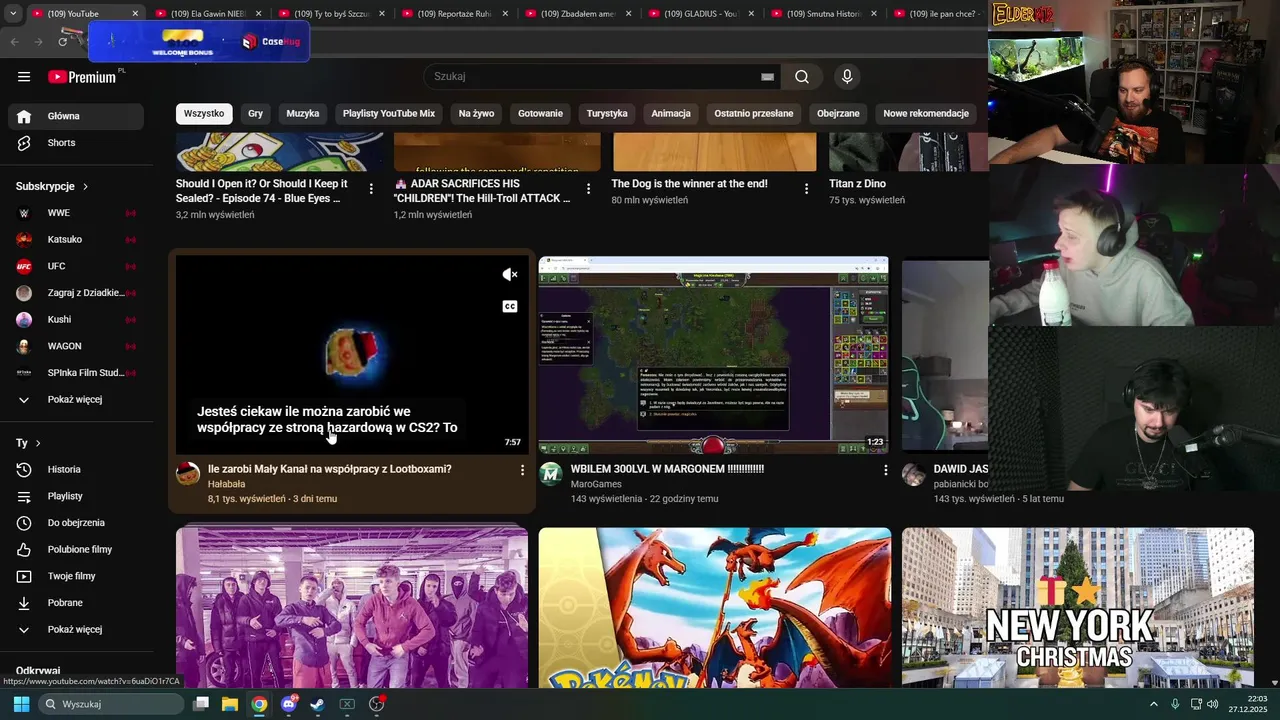Open the on-screen keyboard icon in search
The height and width of the screenshot is (720, 1280).
(767, 76)
